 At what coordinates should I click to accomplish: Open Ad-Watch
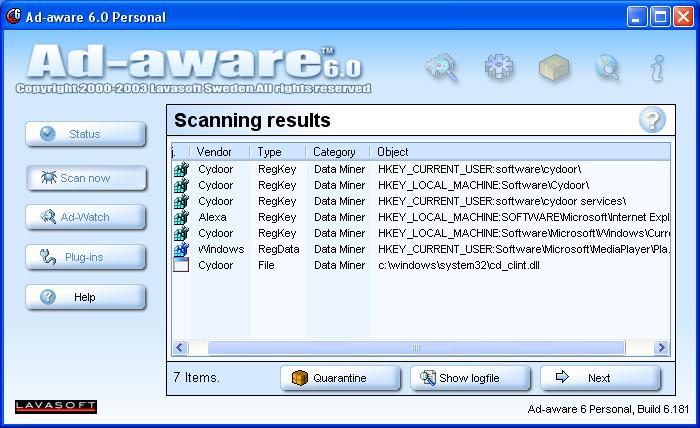(85, 217)
